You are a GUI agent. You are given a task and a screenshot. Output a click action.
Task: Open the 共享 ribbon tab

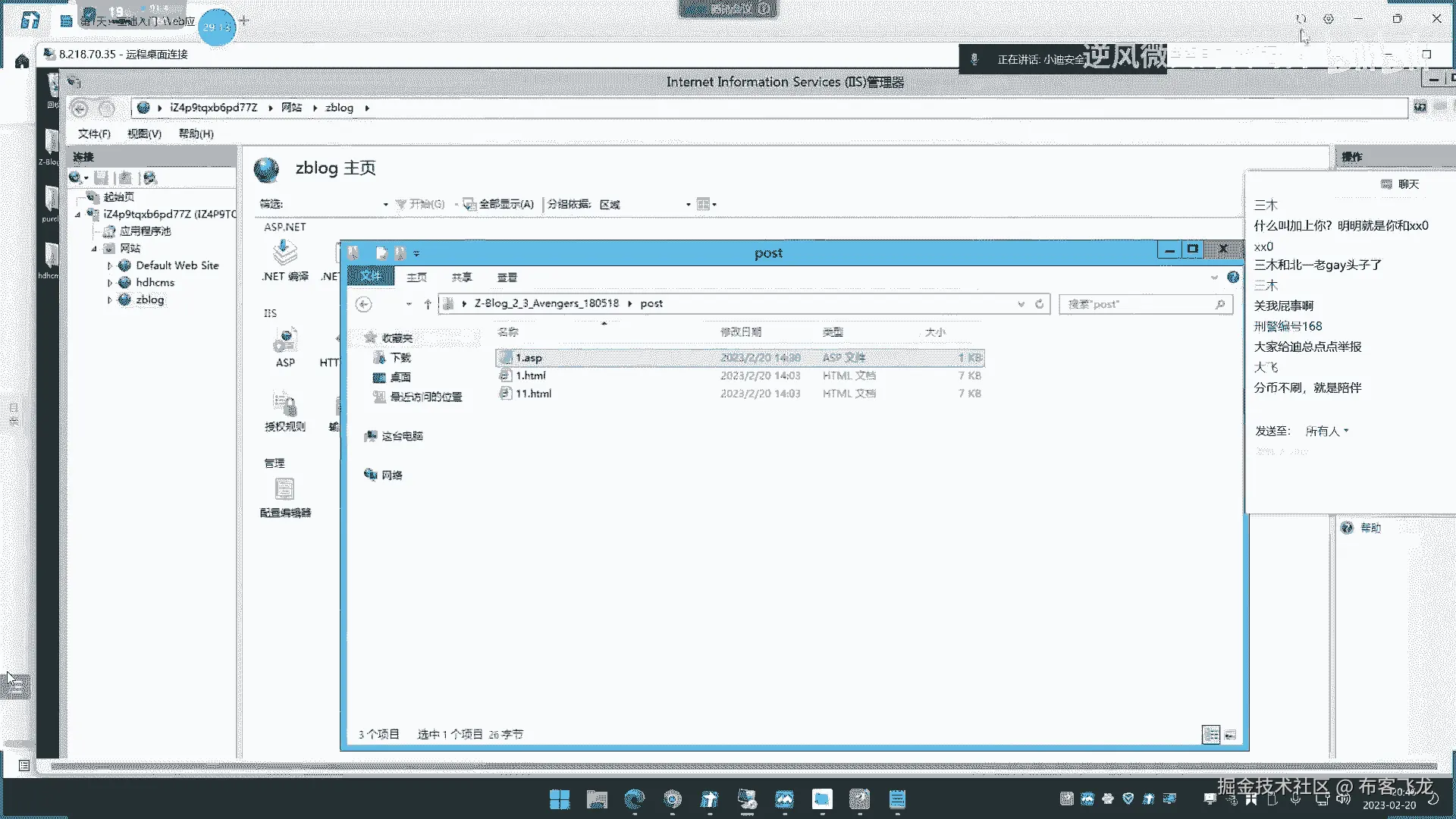coord(461,278)
